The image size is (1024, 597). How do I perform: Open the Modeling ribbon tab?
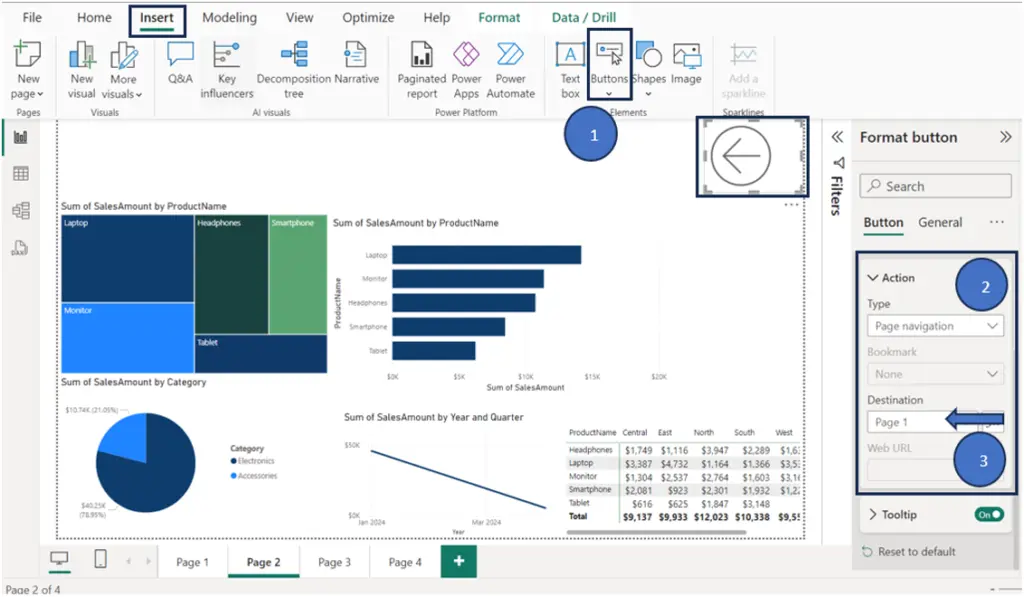pos(229,18)
